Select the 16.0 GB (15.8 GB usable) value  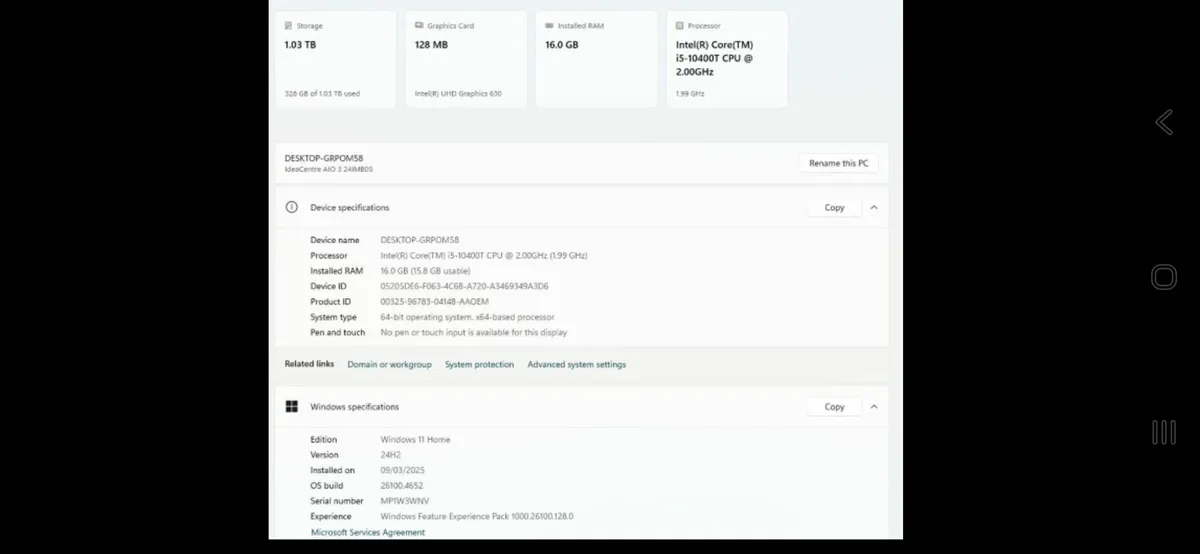pos(426,271)
